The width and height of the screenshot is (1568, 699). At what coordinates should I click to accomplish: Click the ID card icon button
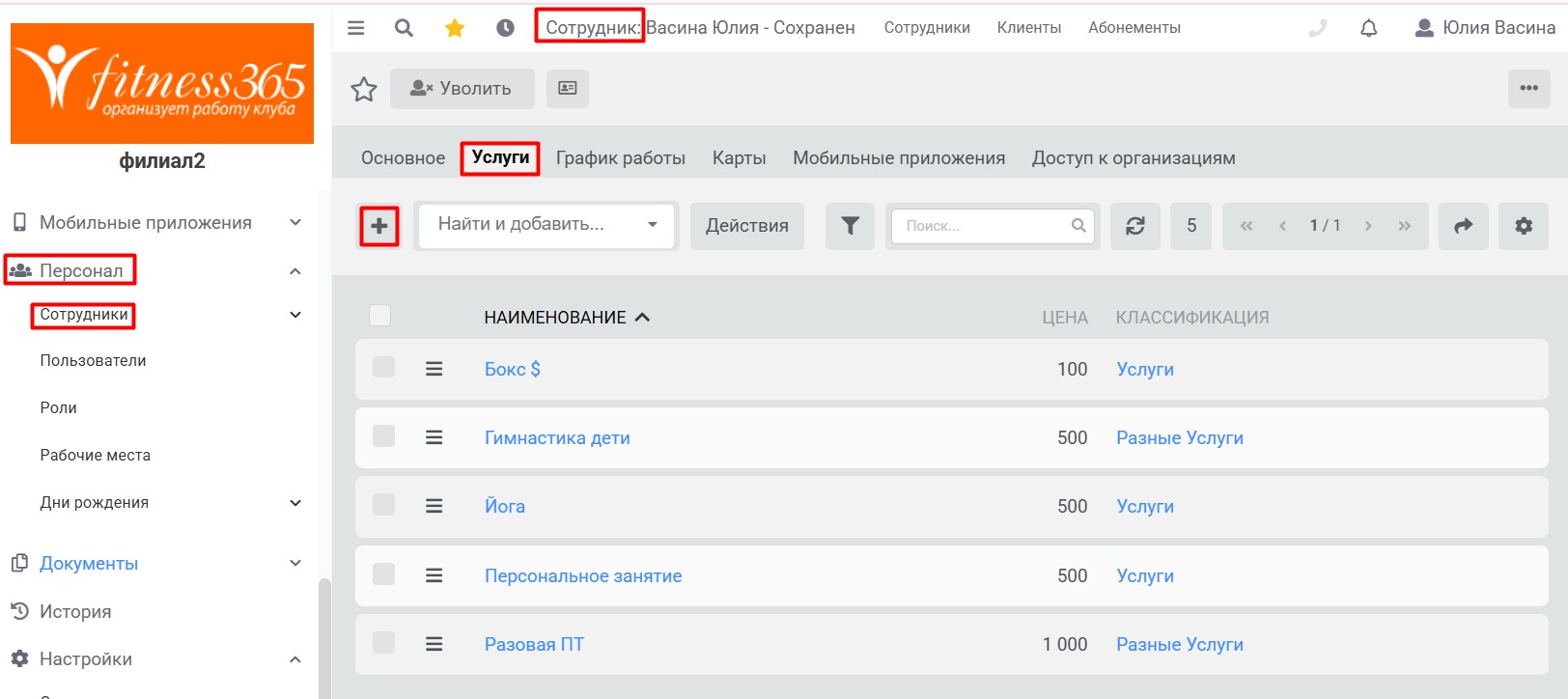[x=568, y=89]
